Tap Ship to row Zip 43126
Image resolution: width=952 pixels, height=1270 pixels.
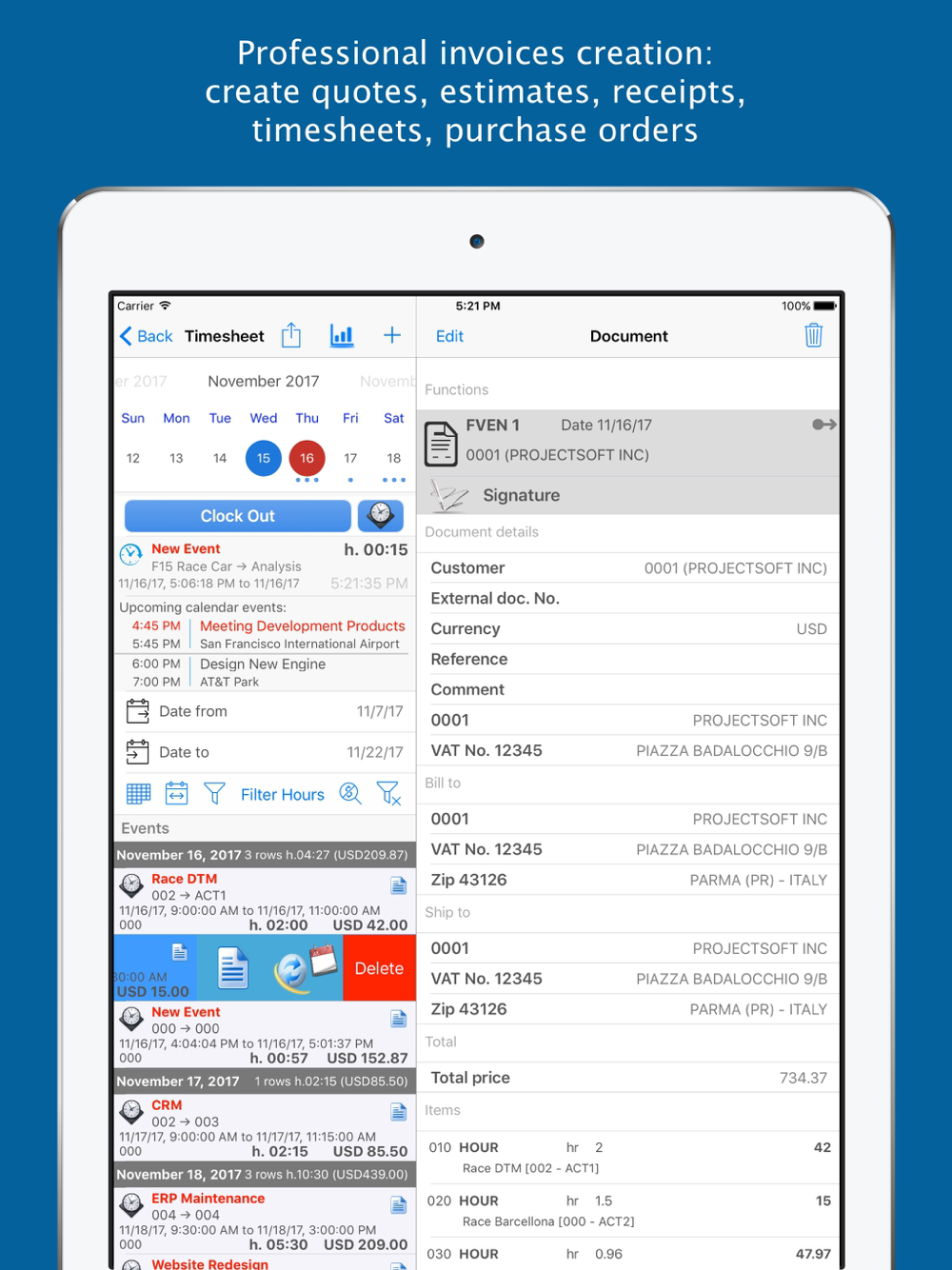pyautogui.click(x=628, y=1009)
